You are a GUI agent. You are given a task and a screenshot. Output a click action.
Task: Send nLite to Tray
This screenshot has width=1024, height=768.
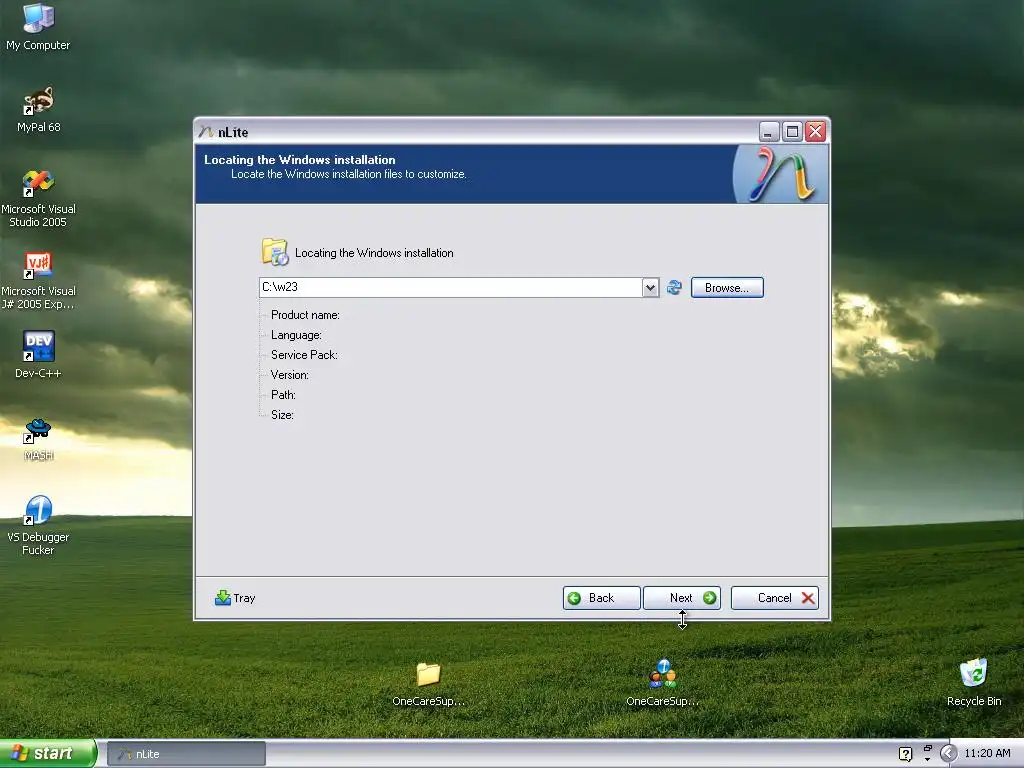pyautogui.click(x=235, y=598)
